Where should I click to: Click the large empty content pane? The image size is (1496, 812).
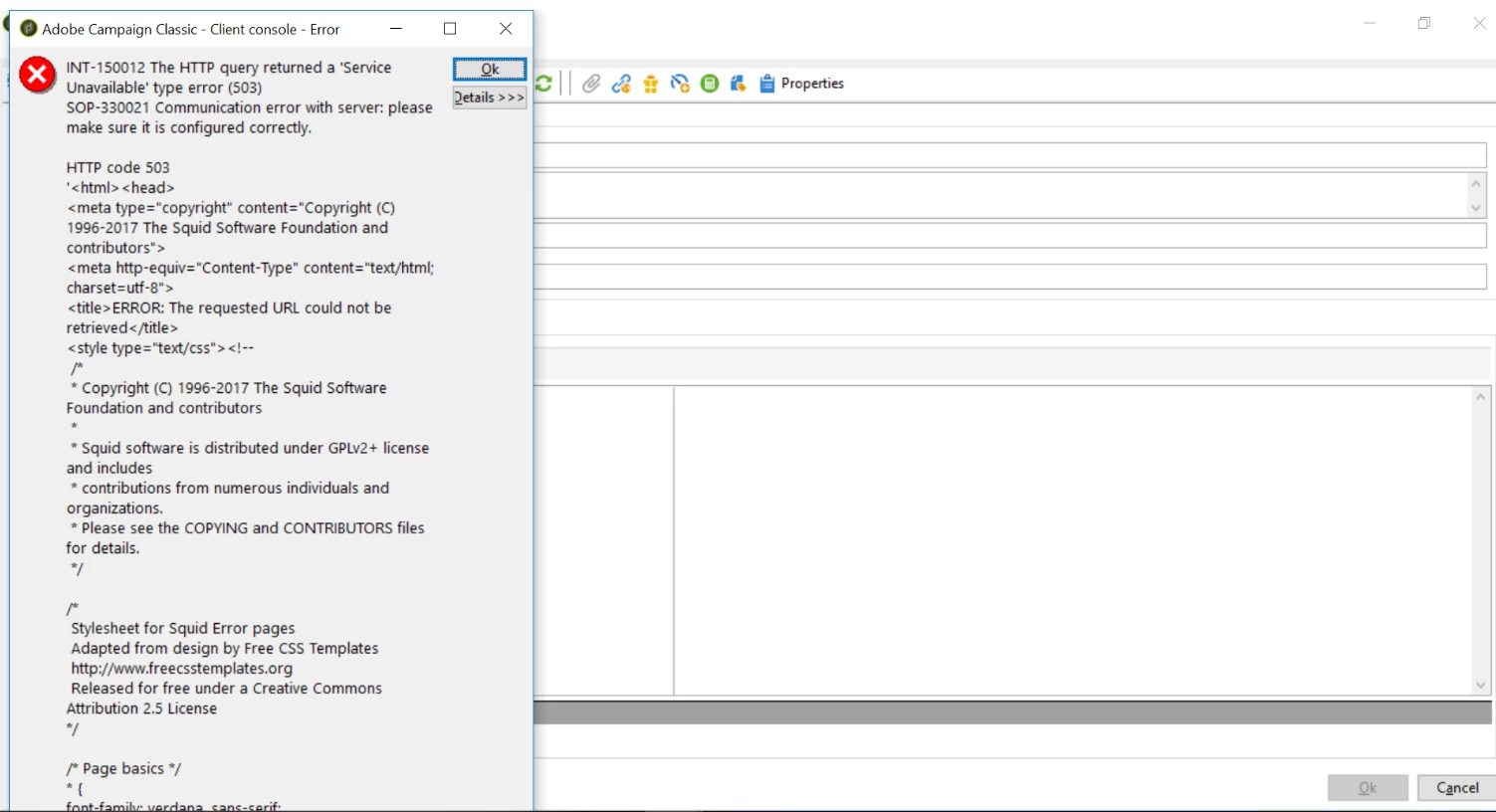point(1073,540)
